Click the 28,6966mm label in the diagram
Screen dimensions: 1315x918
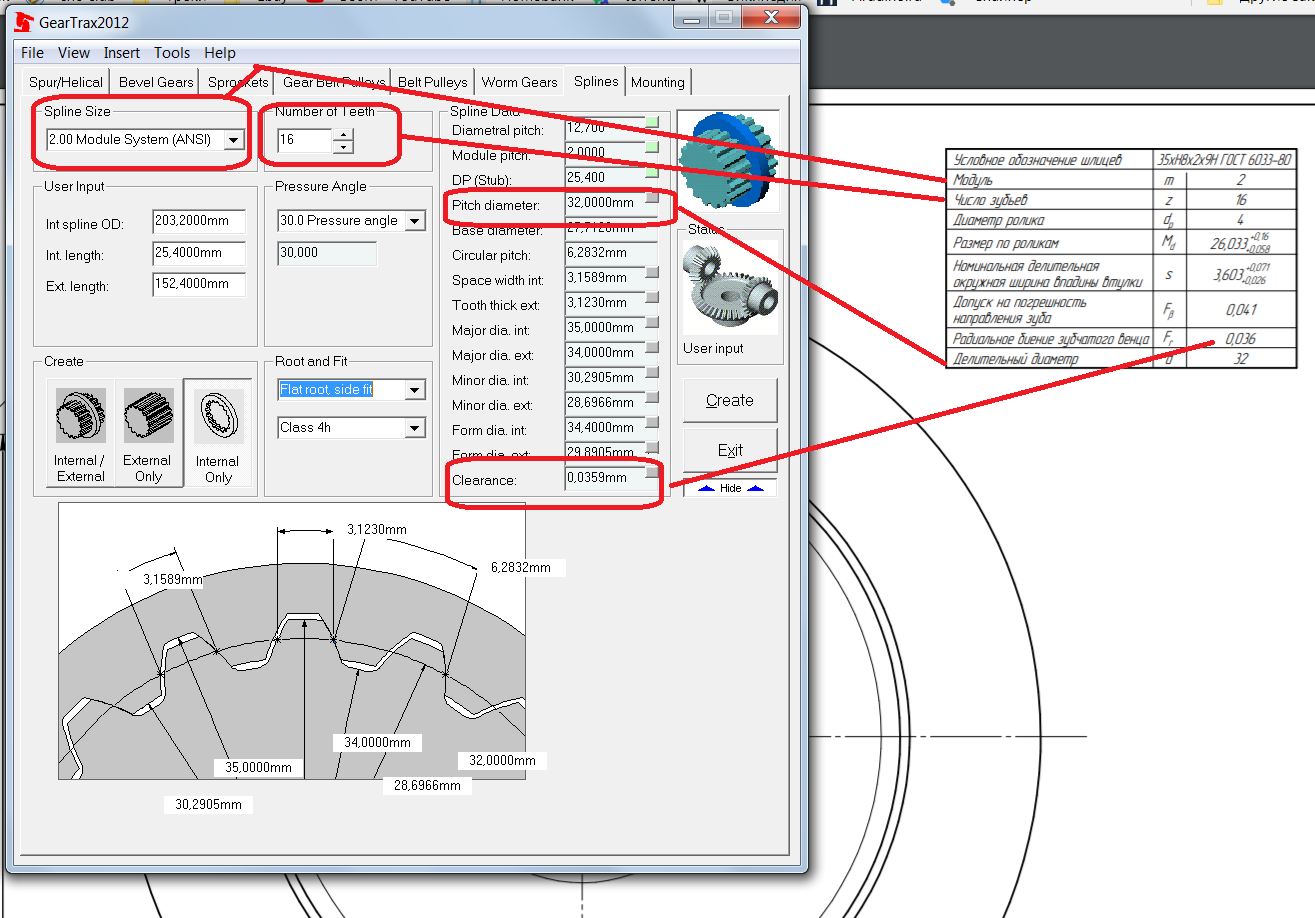(x=427, y=786)
